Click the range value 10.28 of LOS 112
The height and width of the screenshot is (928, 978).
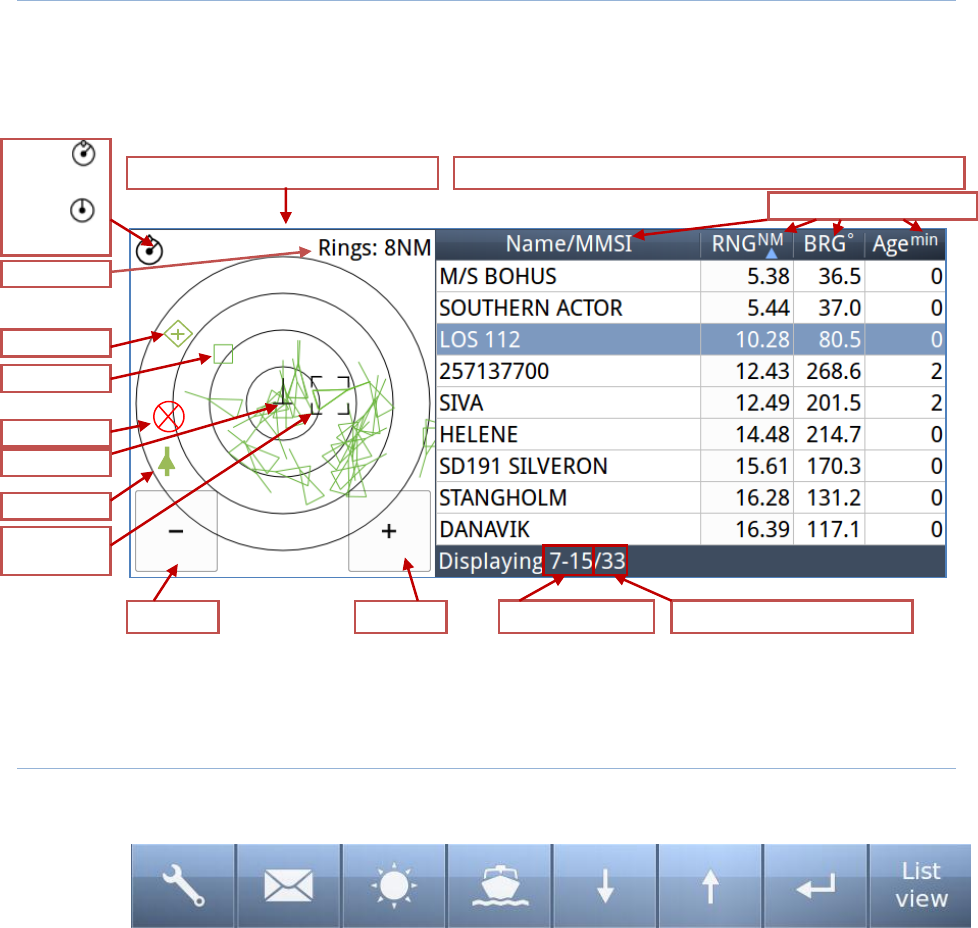point(762,339)
